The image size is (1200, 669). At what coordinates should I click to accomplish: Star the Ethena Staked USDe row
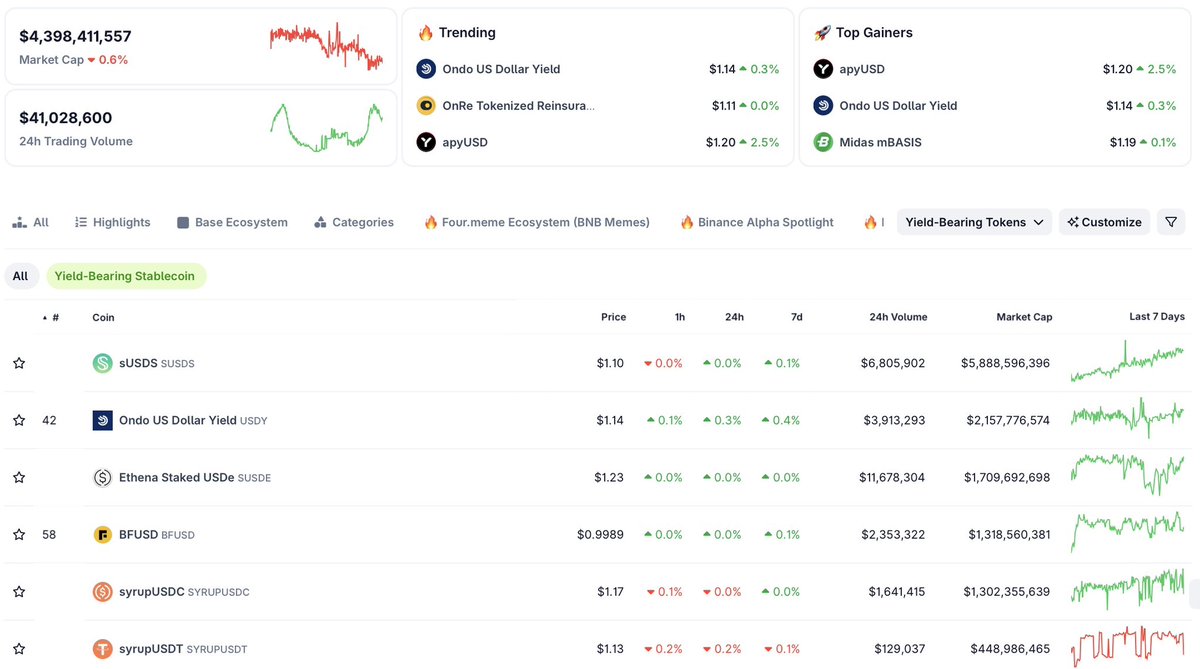19,478
